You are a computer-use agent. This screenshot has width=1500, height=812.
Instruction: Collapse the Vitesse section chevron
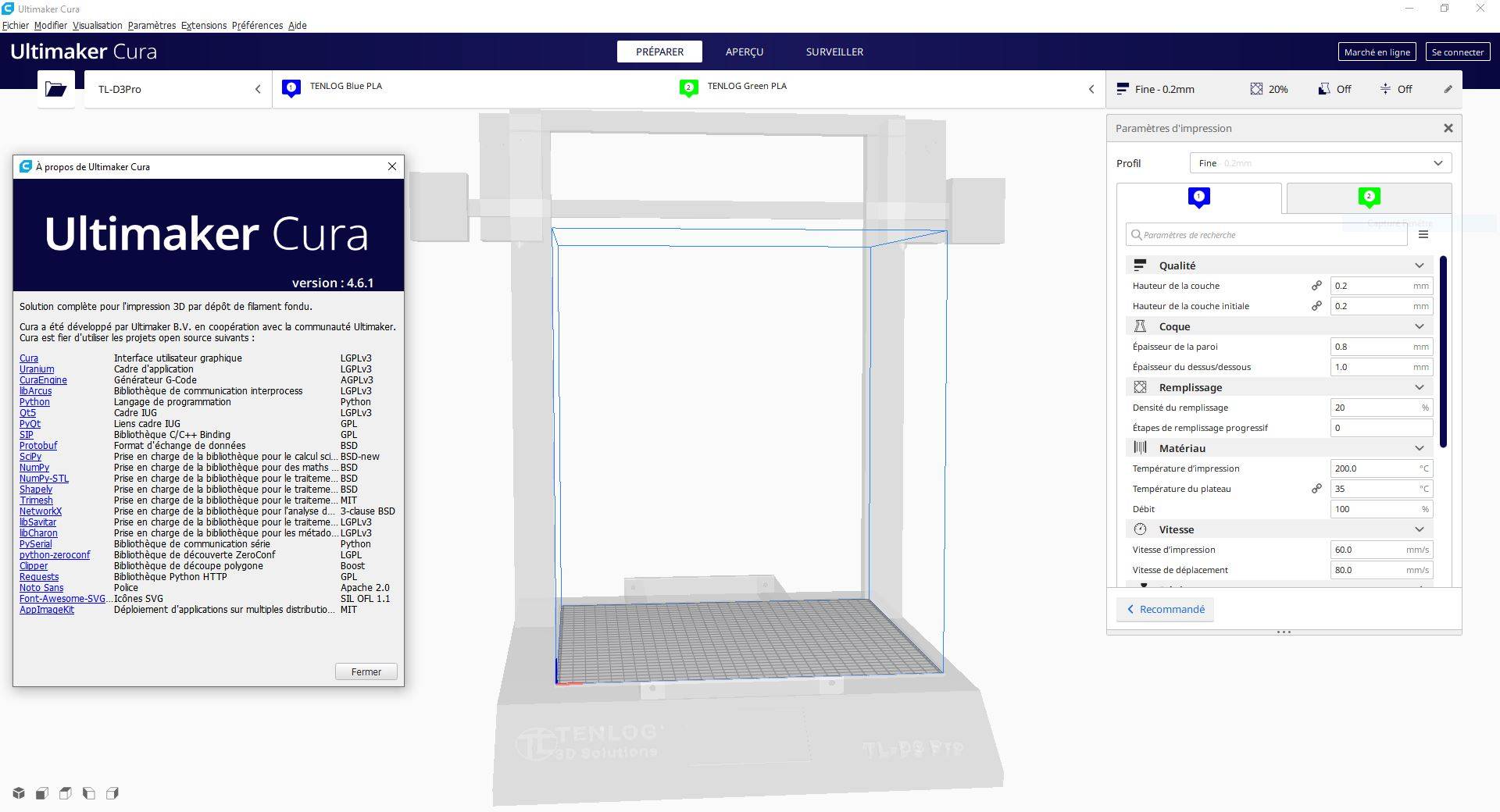(x=1420, y=529)
